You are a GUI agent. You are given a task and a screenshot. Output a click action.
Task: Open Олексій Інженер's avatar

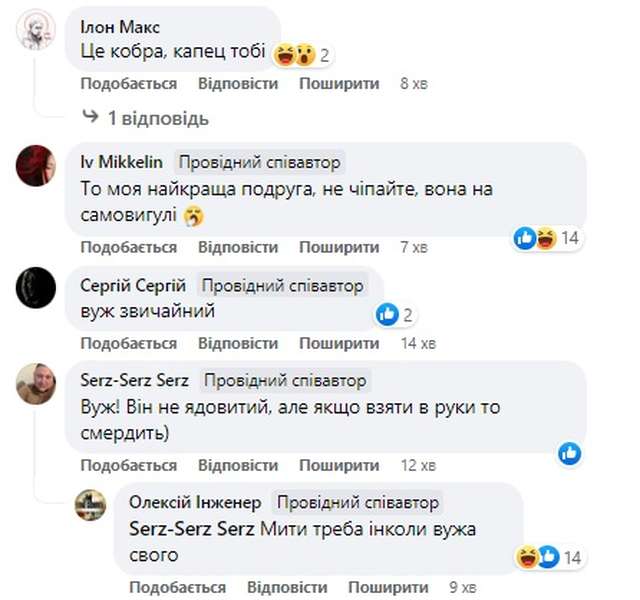pyautogui.click(x=91, y=505)
